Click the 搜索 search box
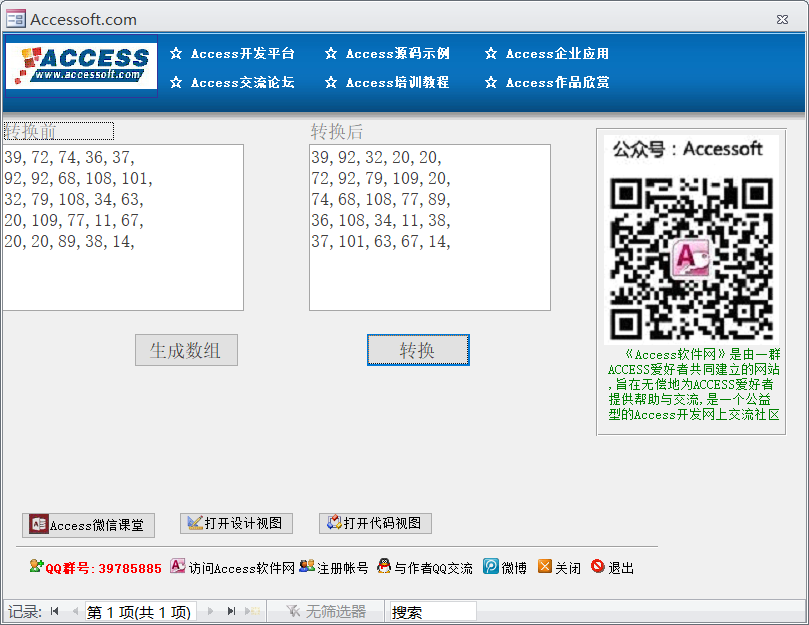Viewport: 809px width, 625px height. tap(433, 612)
